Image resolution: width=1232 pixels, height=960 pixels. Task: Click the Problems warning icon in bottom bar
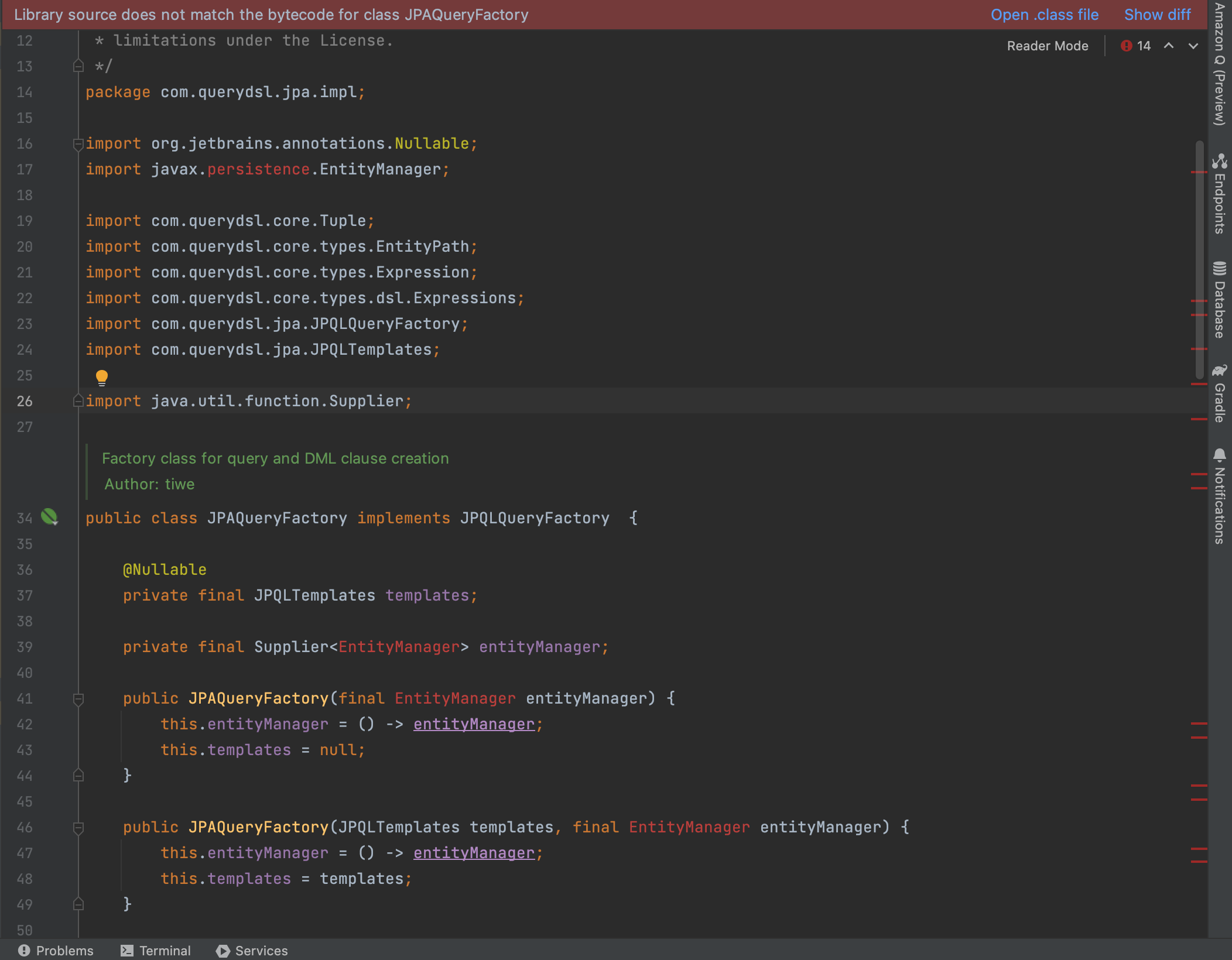pyautogui.click(x=24, y=951)
